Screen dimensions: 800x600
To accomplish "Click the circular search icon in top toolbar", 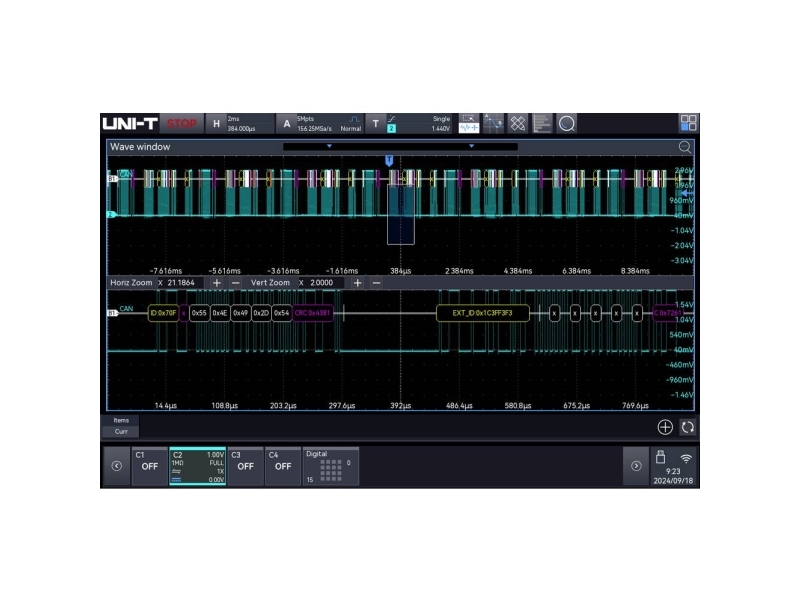I will coord(567,123).
